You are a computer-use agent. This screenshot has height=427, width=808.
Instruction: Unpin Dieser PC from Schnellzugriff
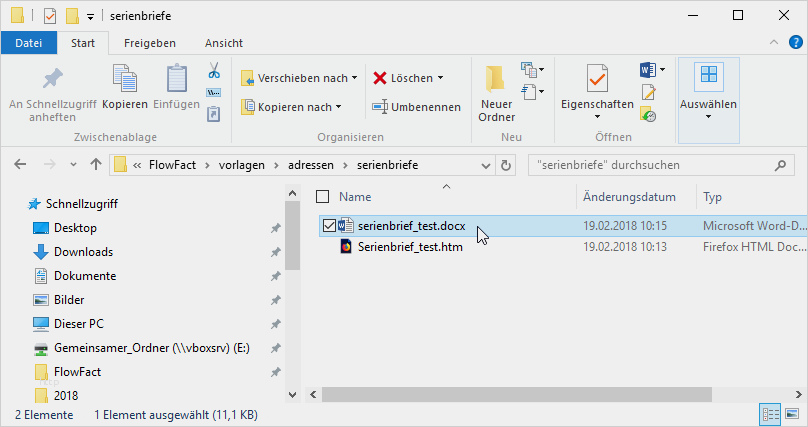pos(276,324)
